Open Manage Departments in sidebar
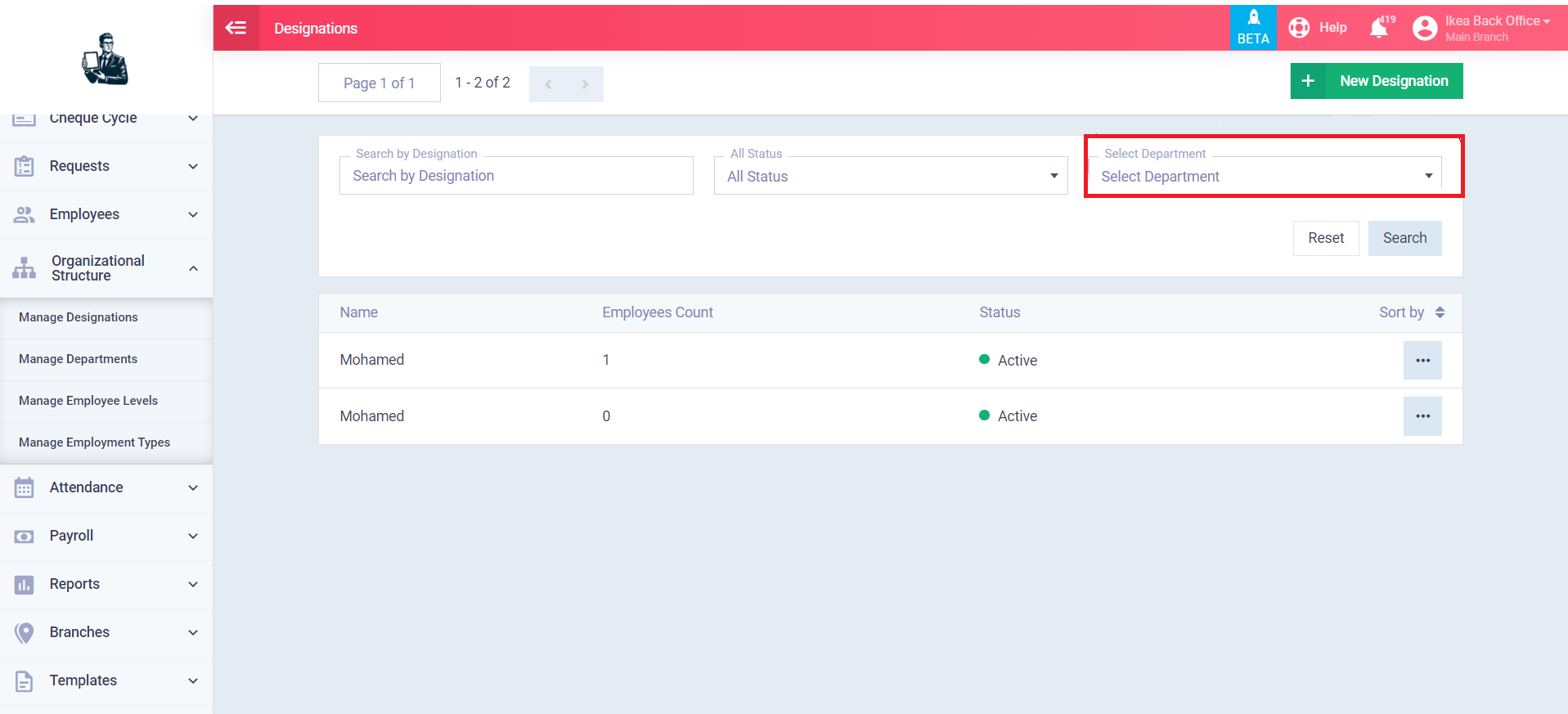 [79, 359]
